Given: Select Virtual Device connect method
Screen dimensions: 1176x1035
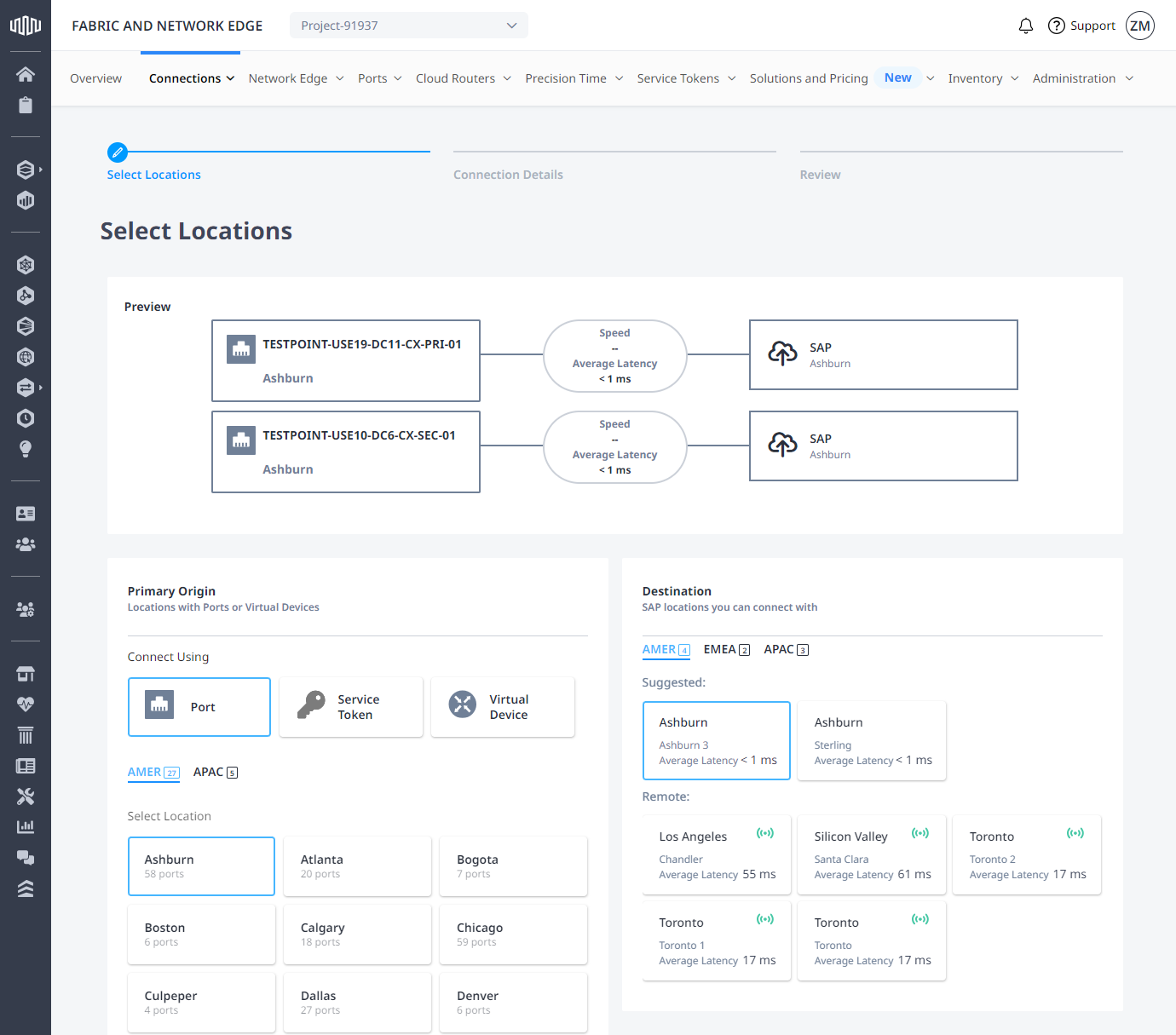Looking at the screenshot, I should pyautogui.click(x=503, y=707).
